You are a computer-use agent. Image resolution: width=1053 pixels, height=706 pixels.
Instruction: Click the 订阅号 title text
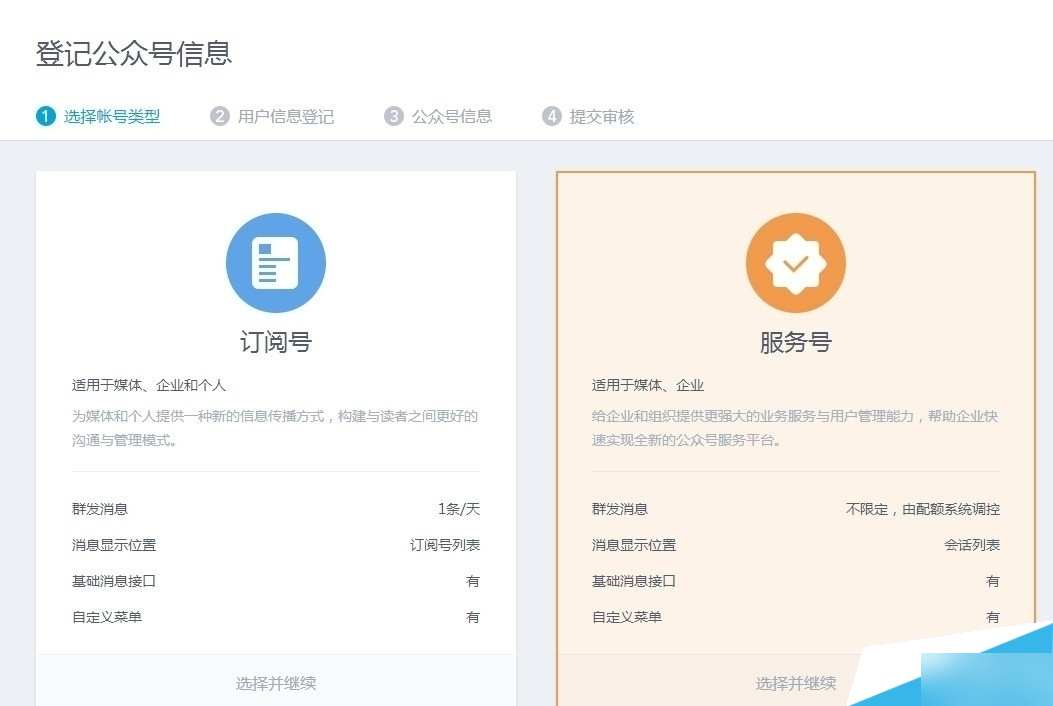[x=275, y=340]
